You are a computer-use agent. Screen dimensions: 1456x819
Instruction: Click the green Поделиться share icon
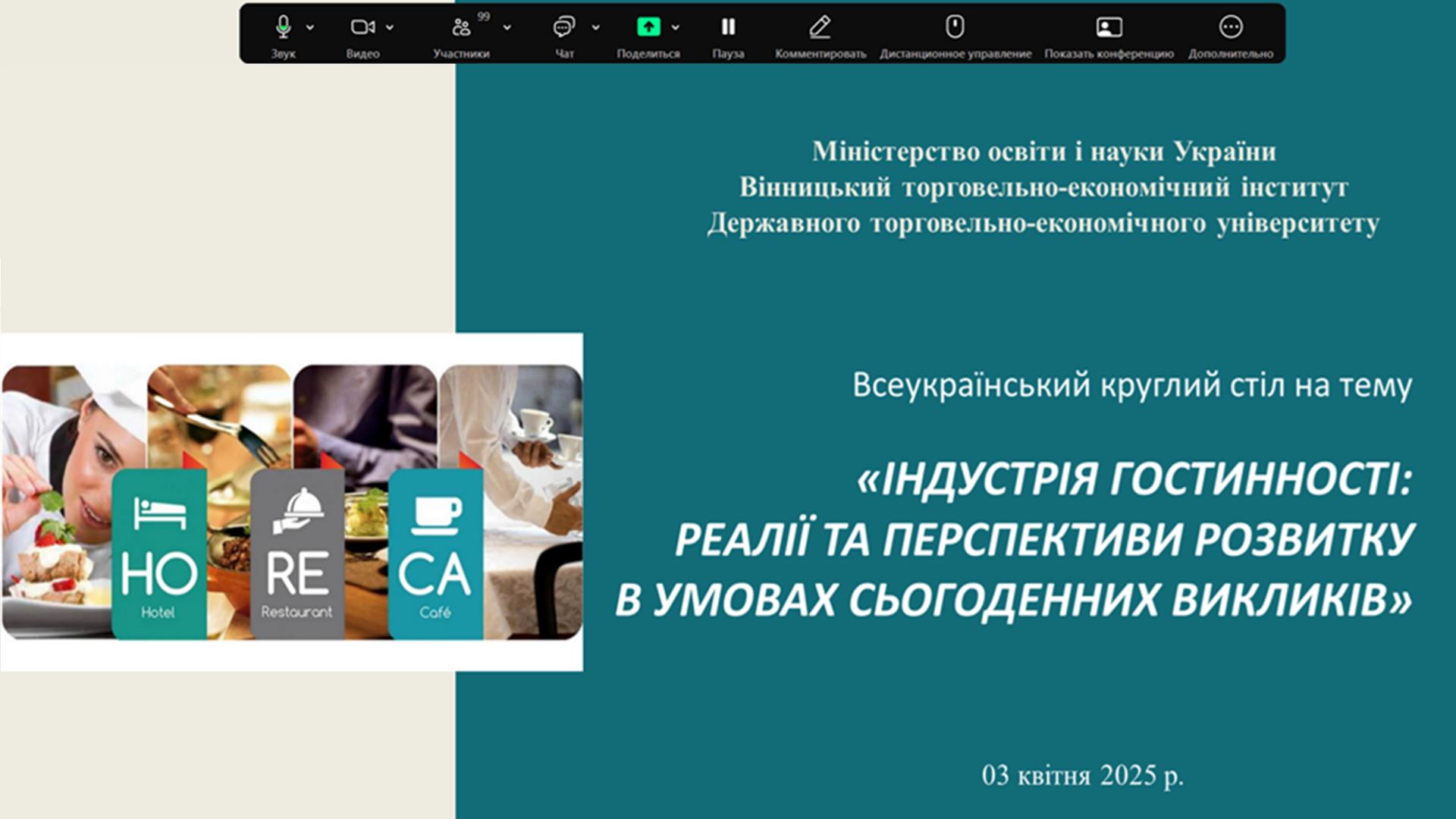[x=648, y=27]
